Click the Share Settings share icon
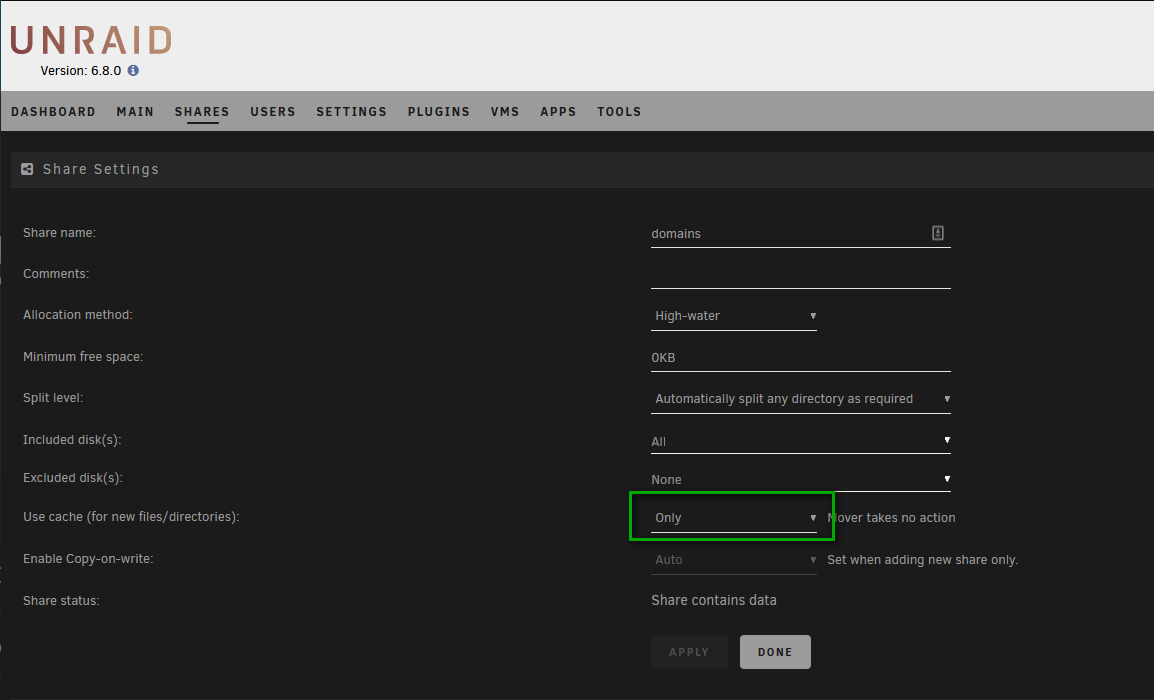Viewport: 1154px width, 700px height. [27, 169]
